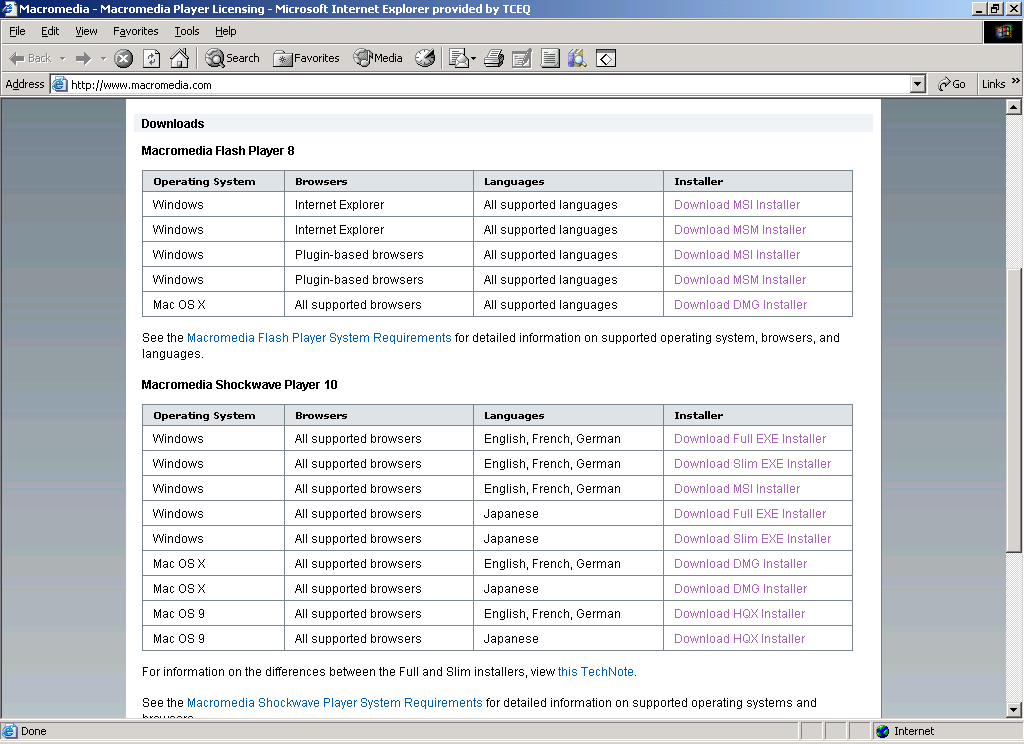
Task: Click the Internet zone globe icon in status bar
Action: click(883, 731)
